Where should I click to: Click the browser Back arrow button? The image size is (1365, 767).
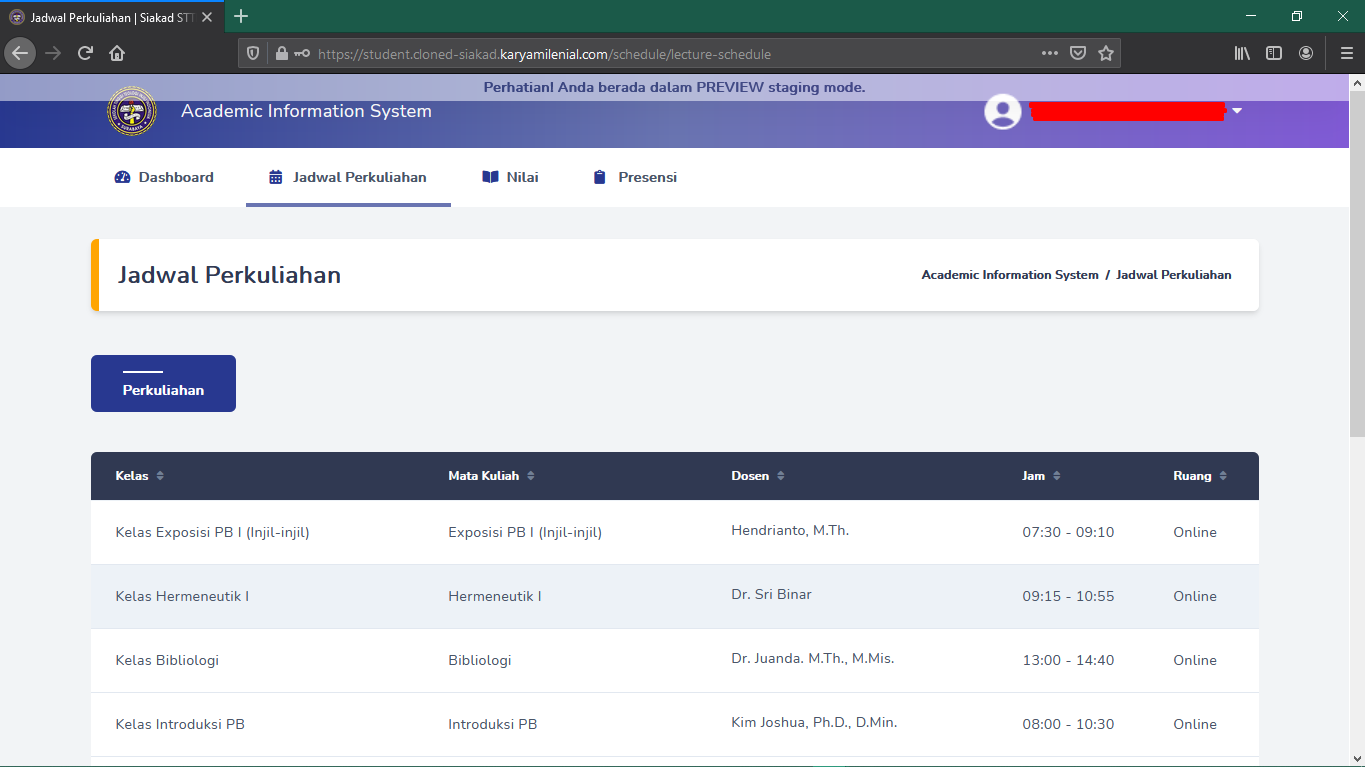pyautogui.click(x=20, y=53)
